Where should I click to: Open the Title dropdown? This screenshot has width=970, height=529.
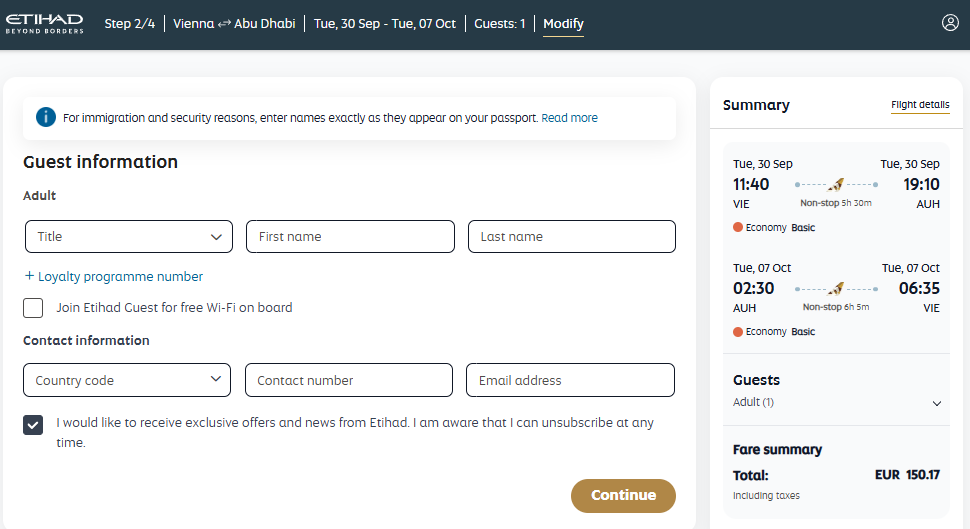129,236
